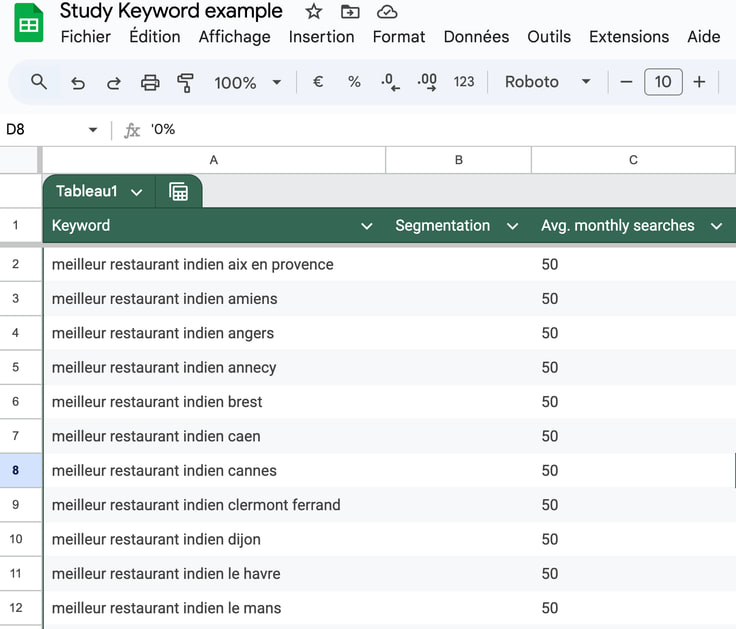Apply euro currency format
The image size is (736, 629).
pyautogui.click(x=318, y=82)
